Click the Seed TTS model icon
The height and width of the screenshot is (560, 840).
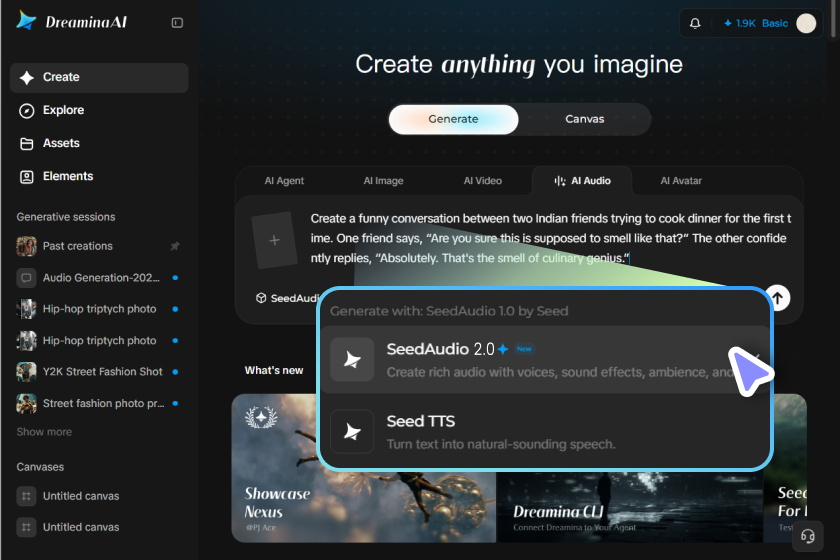[352, 432]
